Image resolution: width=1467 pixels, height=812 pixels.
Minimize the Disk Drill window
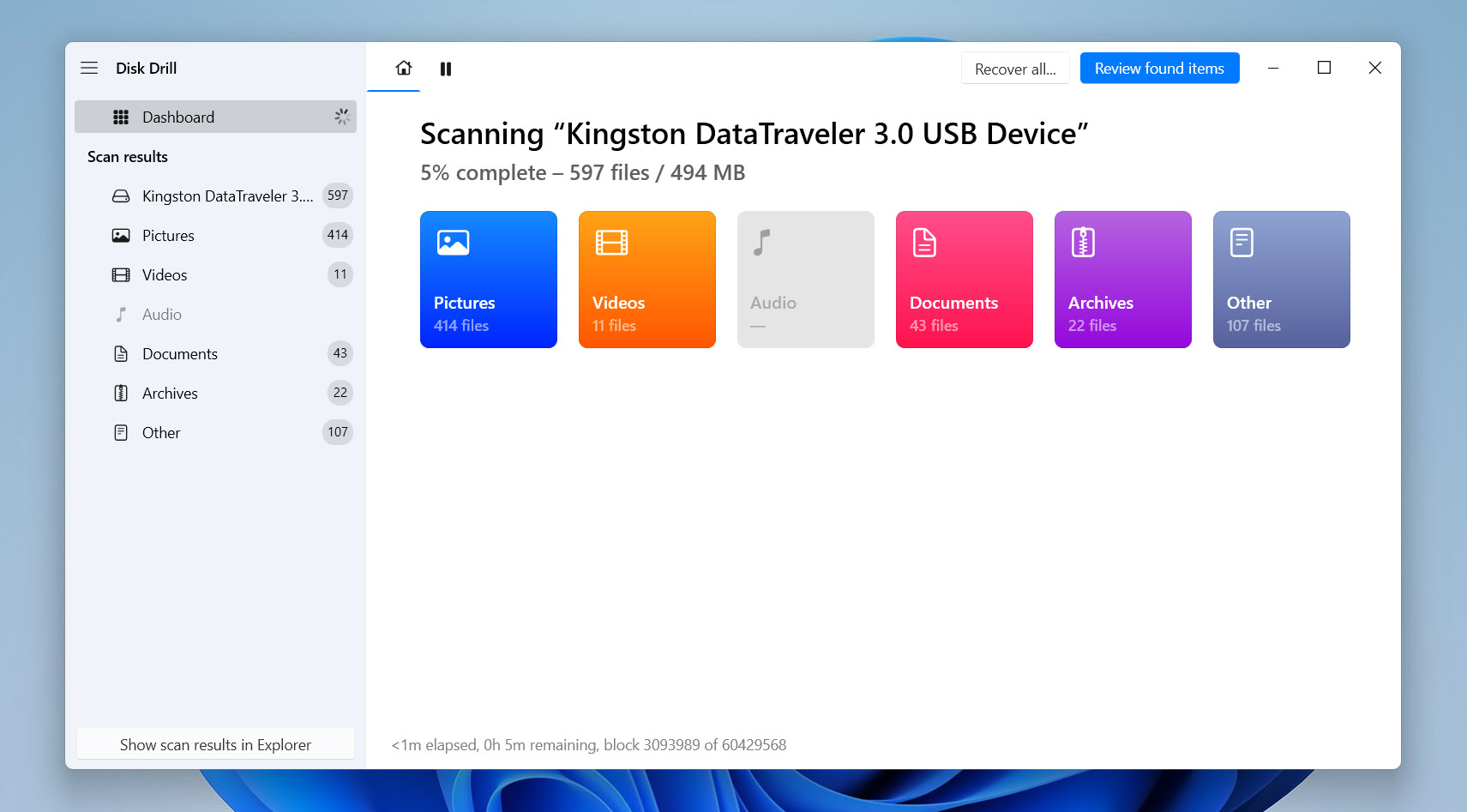[x=1273, y=68]
